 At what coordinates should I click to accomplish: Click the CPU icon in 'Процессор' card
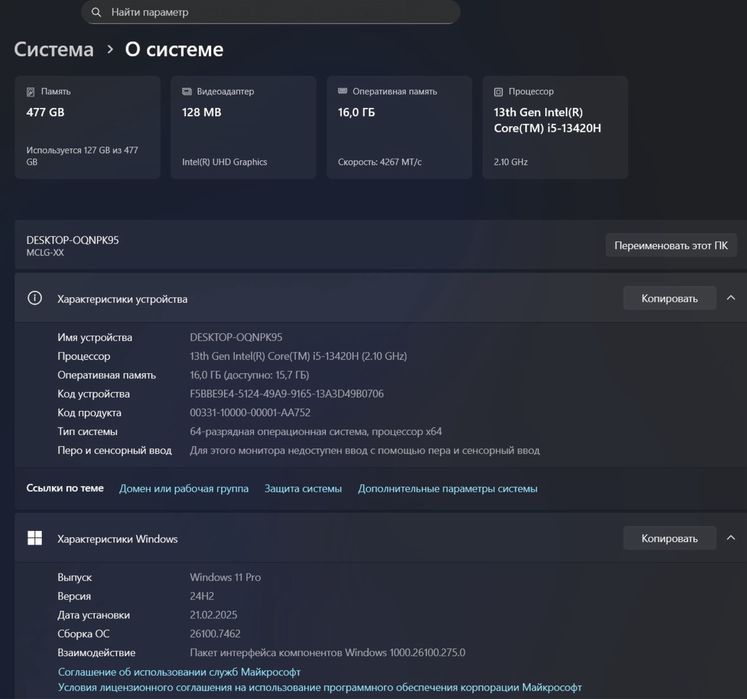(498, 92)
